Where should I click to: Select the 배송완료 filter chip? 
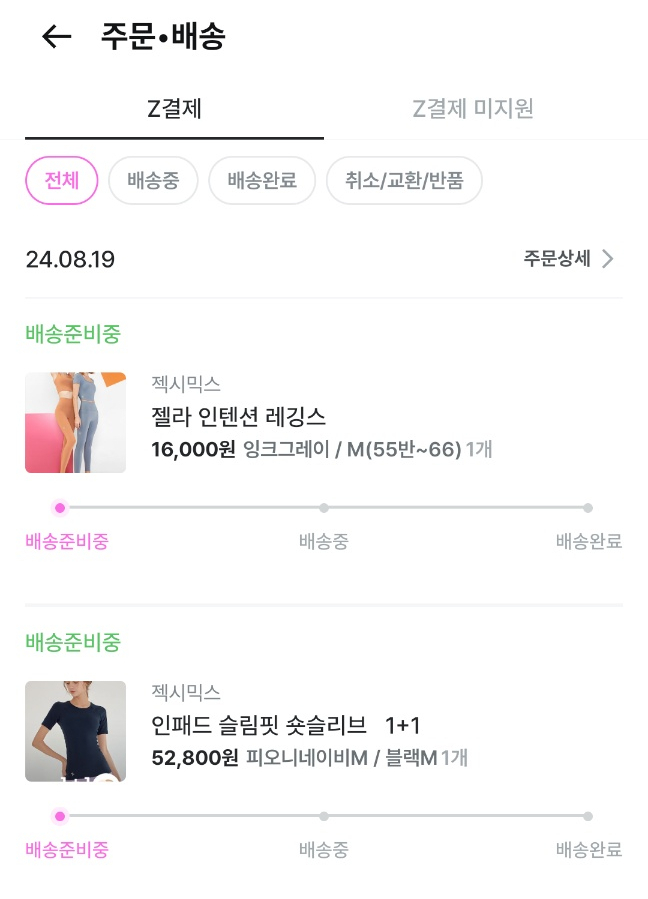coord(262,181)
